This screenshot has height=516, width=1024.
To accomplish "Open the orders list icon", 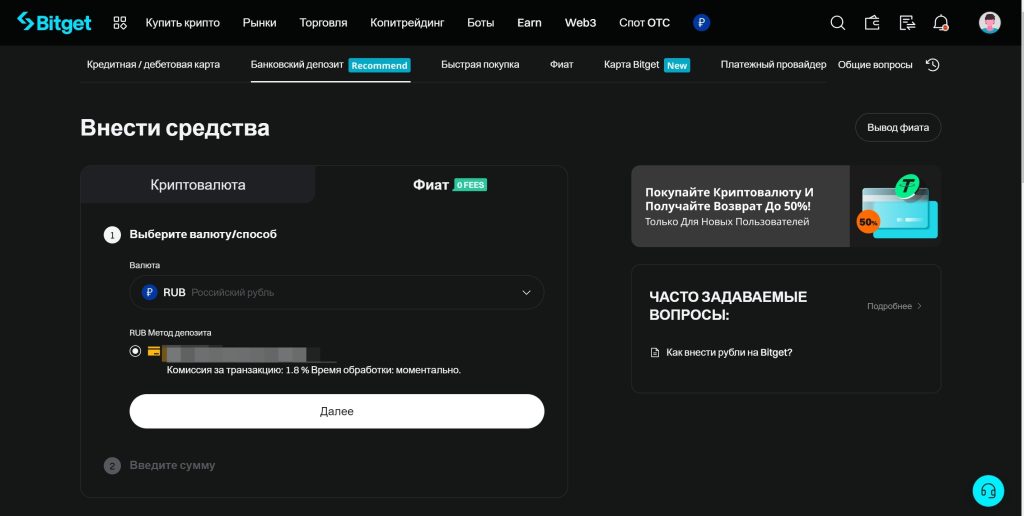I will coord(907,22).
